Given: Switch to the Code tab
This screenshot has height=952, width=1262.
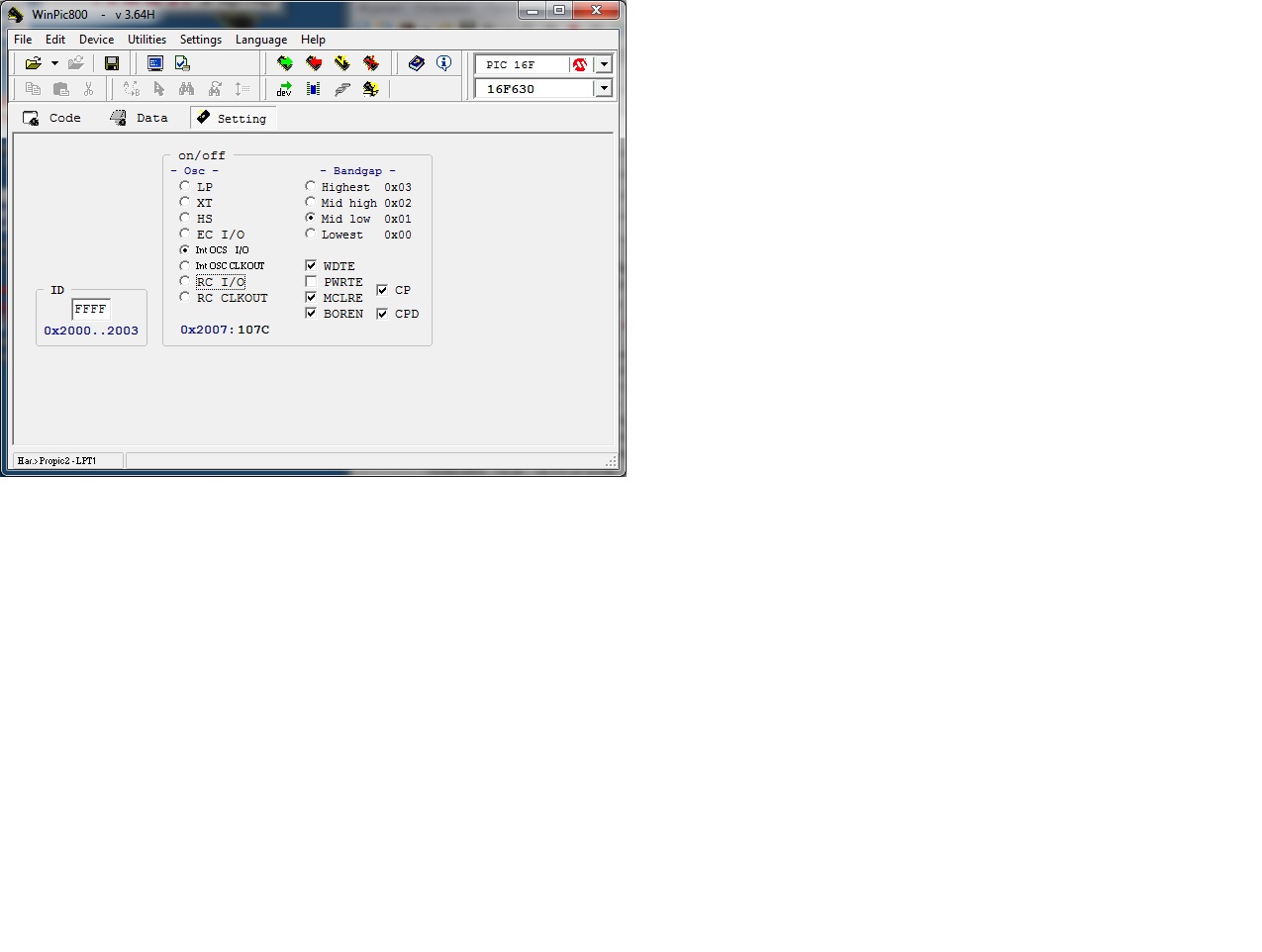Looking at the screenshot, I should [52, 118].
